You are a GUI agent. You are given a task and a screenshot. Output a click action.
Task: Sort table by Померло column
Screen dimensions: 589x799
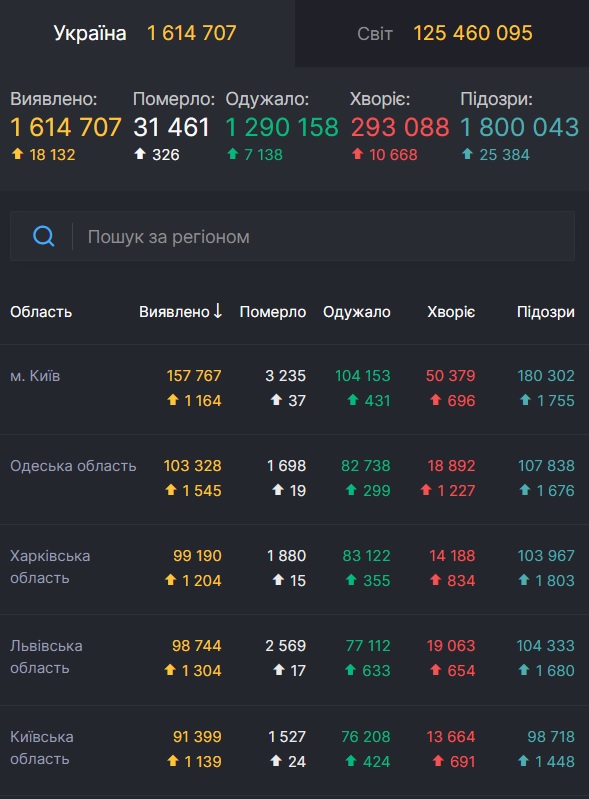pos(273,311)
